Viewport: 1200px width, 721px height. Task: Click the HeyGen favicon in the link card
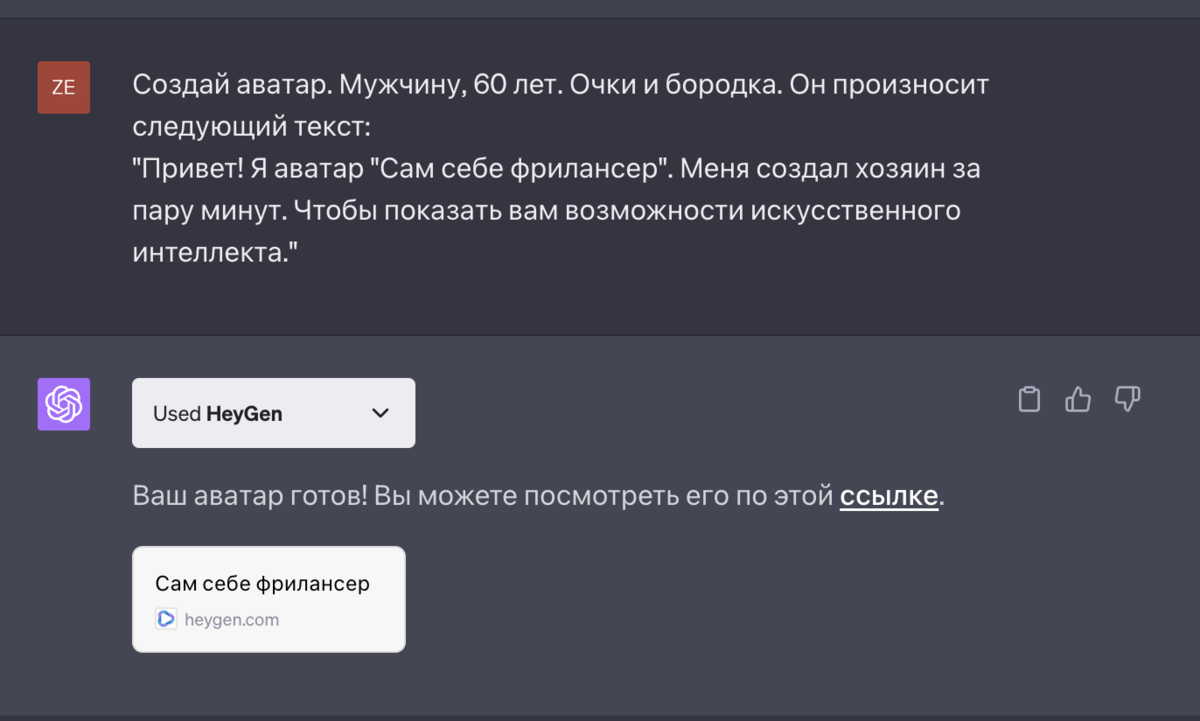165,618
